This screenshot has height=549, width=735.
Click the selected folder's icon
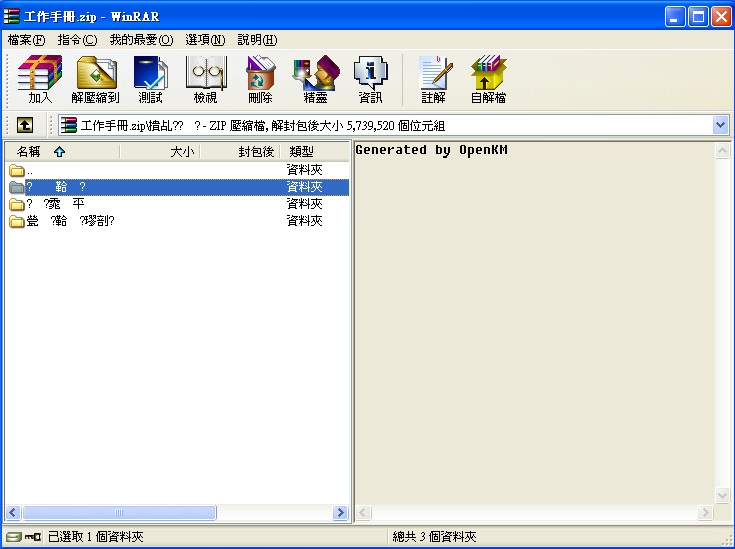click(17, 187)
